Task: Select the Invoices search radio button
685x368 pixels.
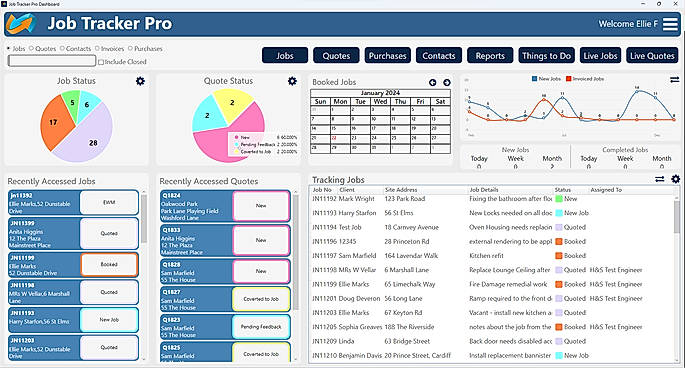Action: click(97, 48)
